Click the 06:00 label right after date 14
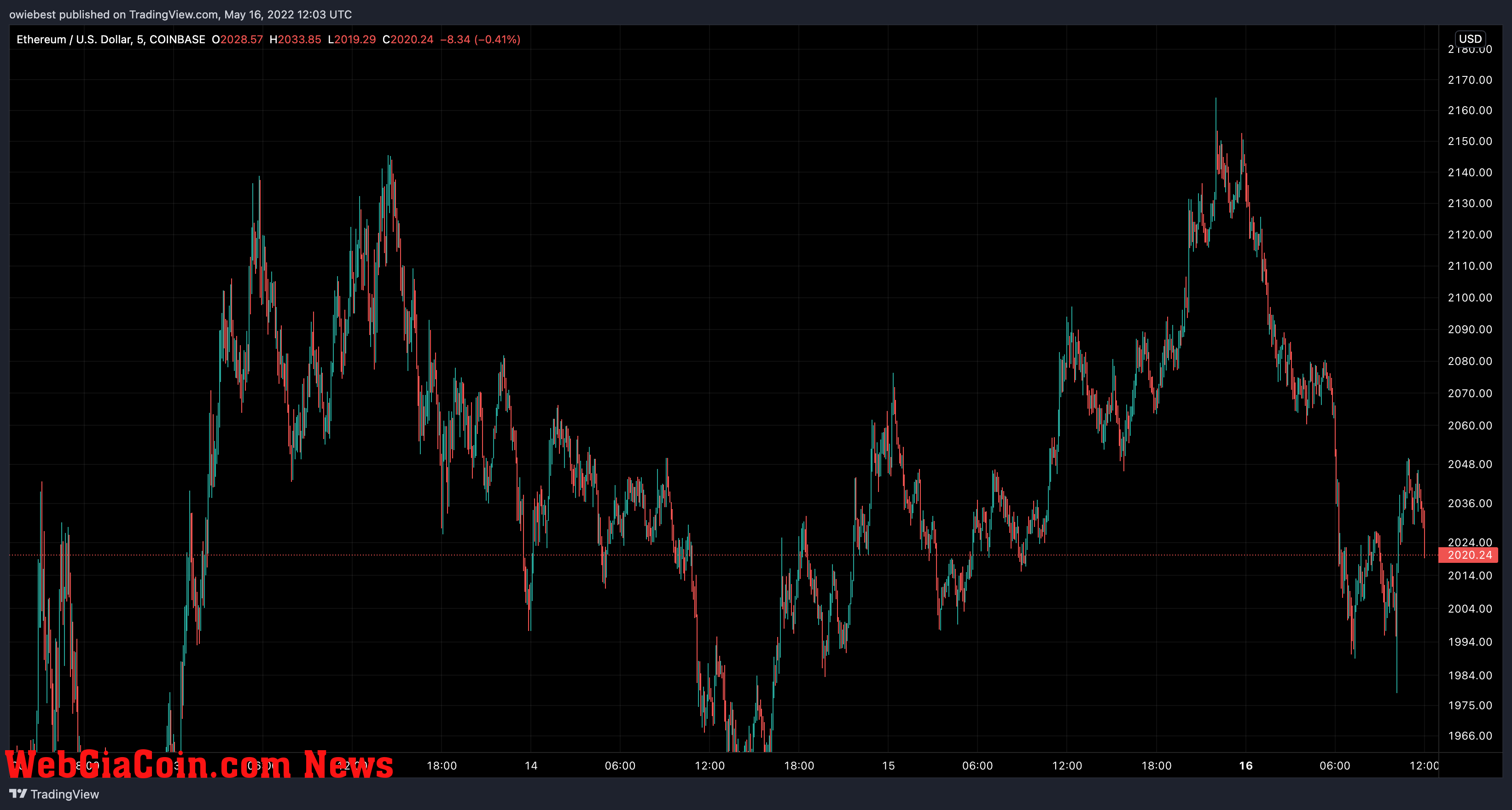 point(621,766)
